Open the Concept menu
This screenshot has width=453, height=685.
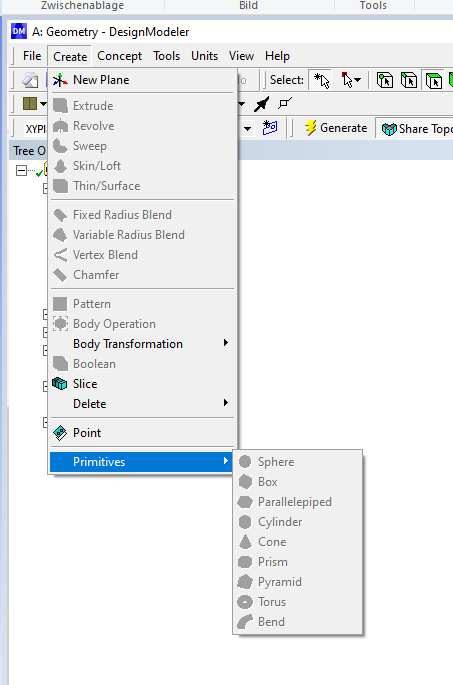click(x=119, y=56)
